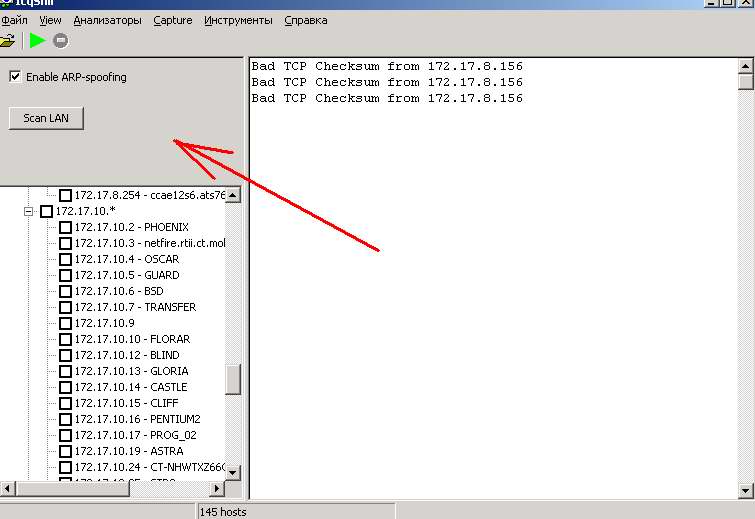
Task: Click the host tree vertical scrollbar thumb
Action: tap(233, 379)
